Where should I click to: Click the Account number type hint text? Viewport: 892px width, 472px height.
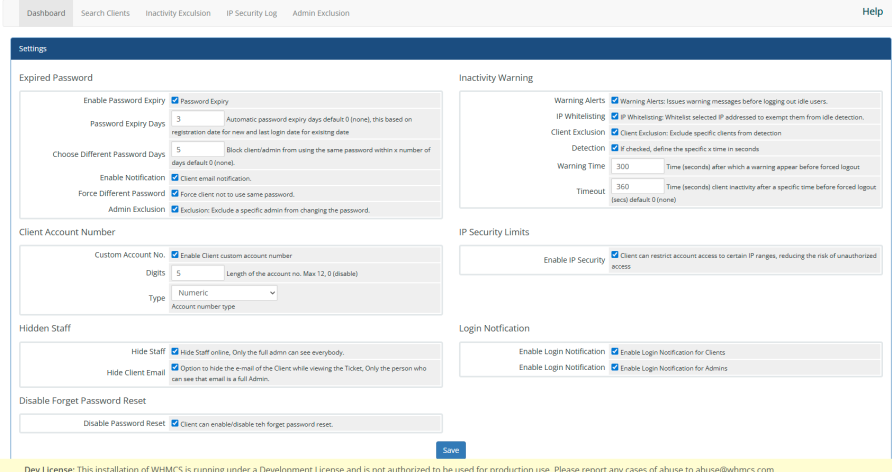click(203, 307)
